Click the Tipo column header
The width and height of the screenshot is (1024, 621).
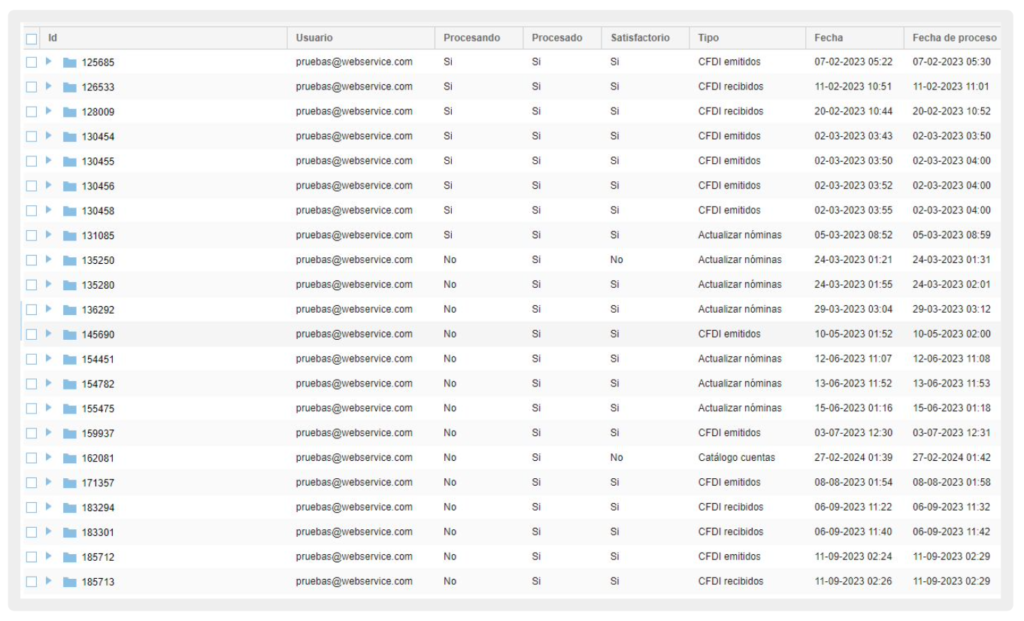(x=708, y=38)
